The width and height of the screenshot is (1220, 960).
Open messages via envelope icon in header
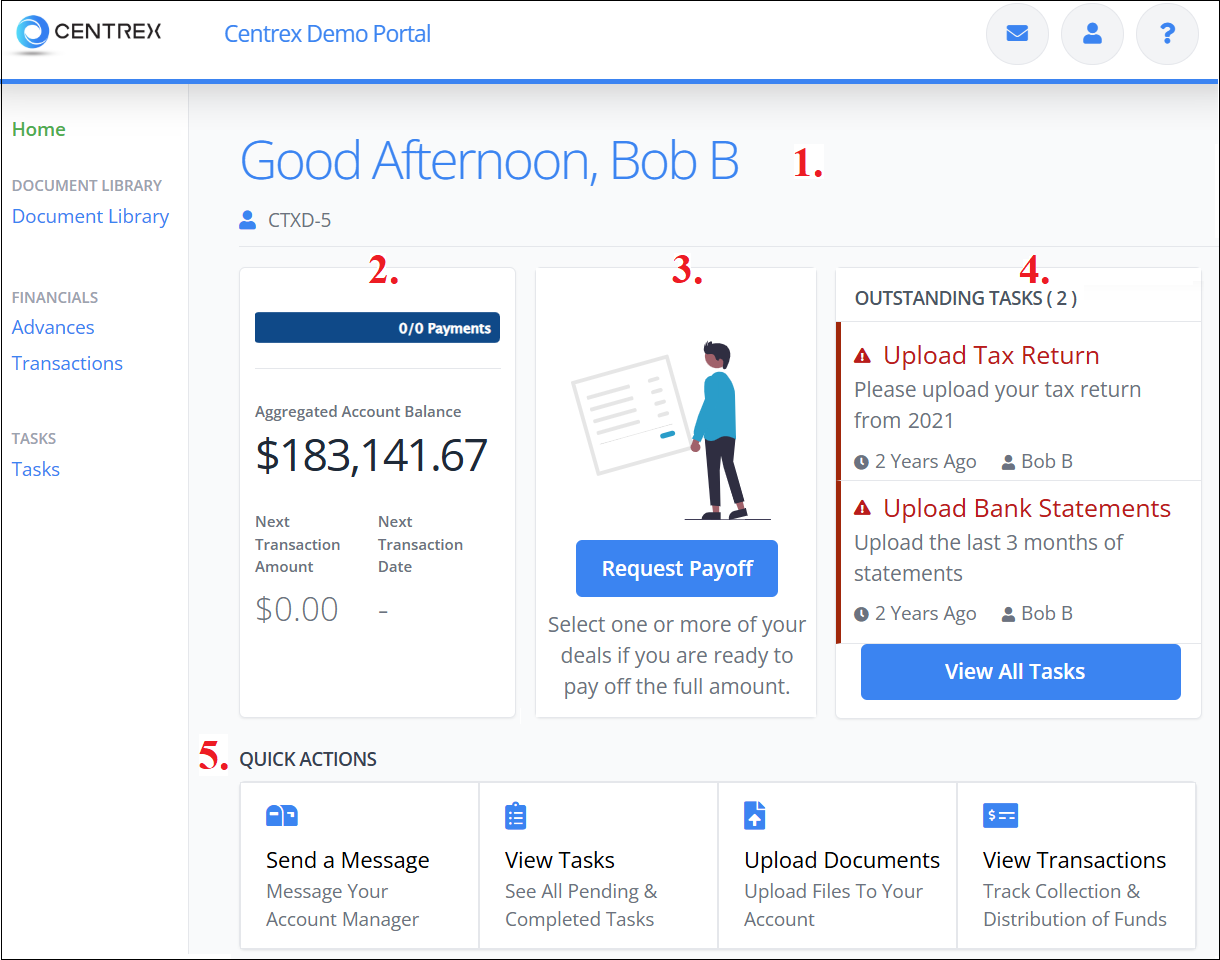[1017, 34]
